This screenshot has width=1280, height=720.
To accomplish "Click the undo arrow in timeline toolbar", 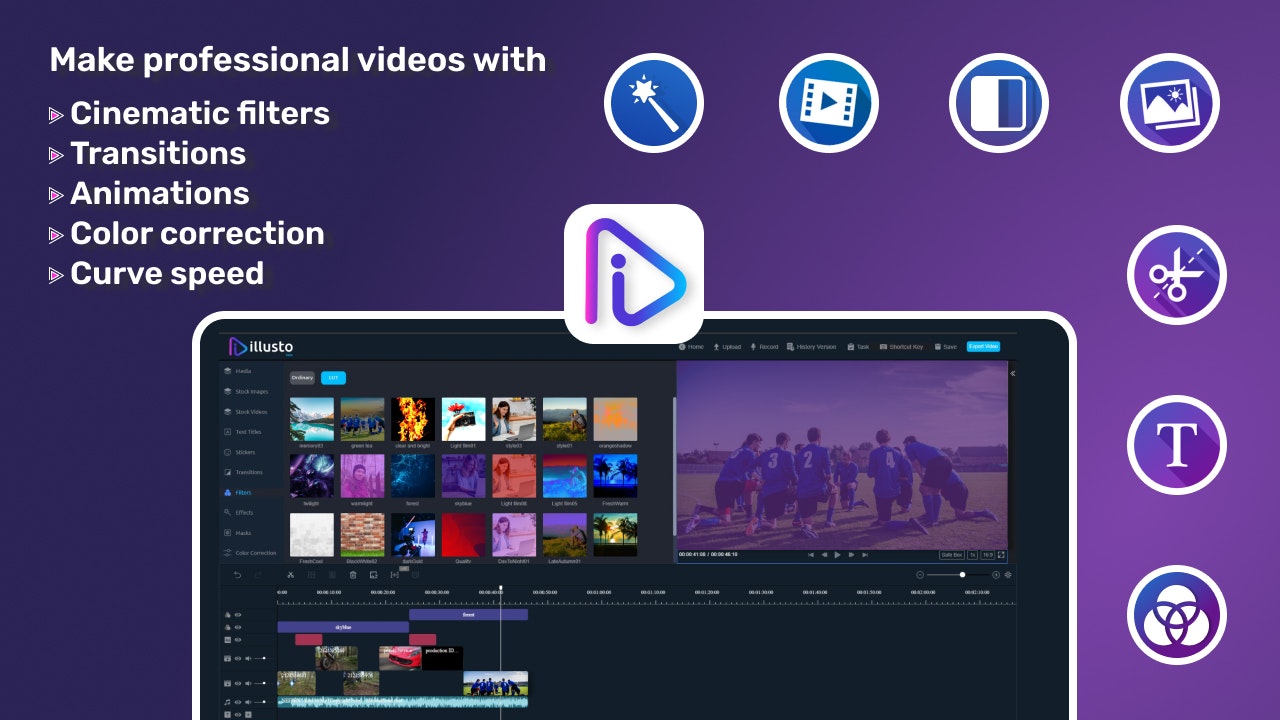I will click(x=237, y=575).
